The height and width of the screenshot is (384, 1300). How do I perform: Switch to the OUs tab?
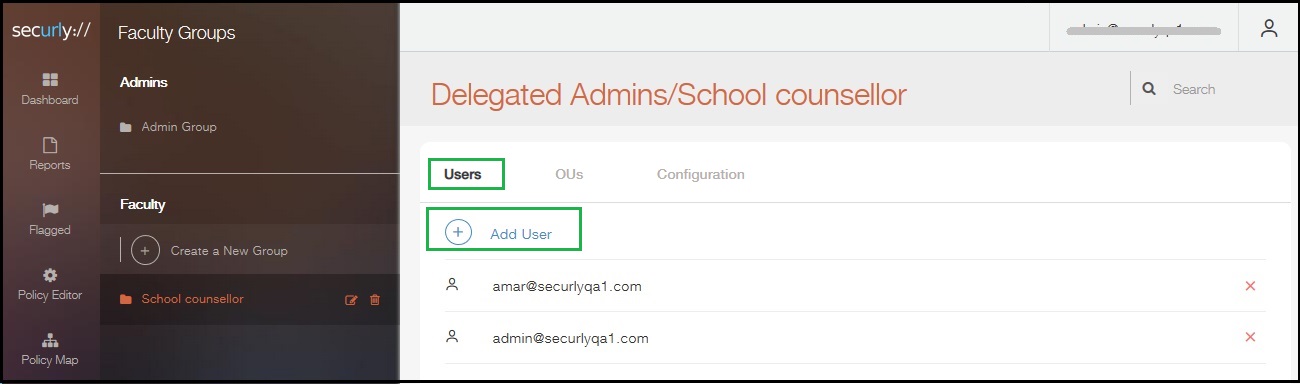point(569,174)
